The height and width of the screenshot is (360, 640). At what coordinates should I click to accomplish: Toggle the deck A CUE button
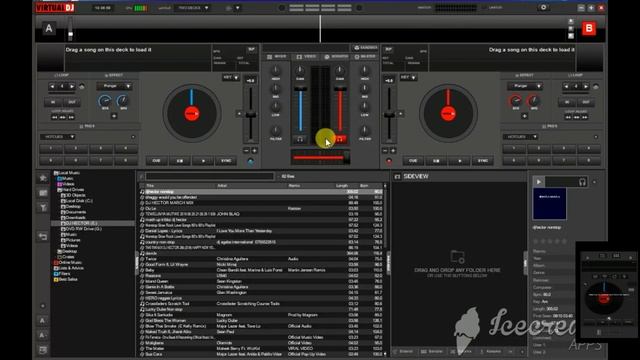(156, 161)
